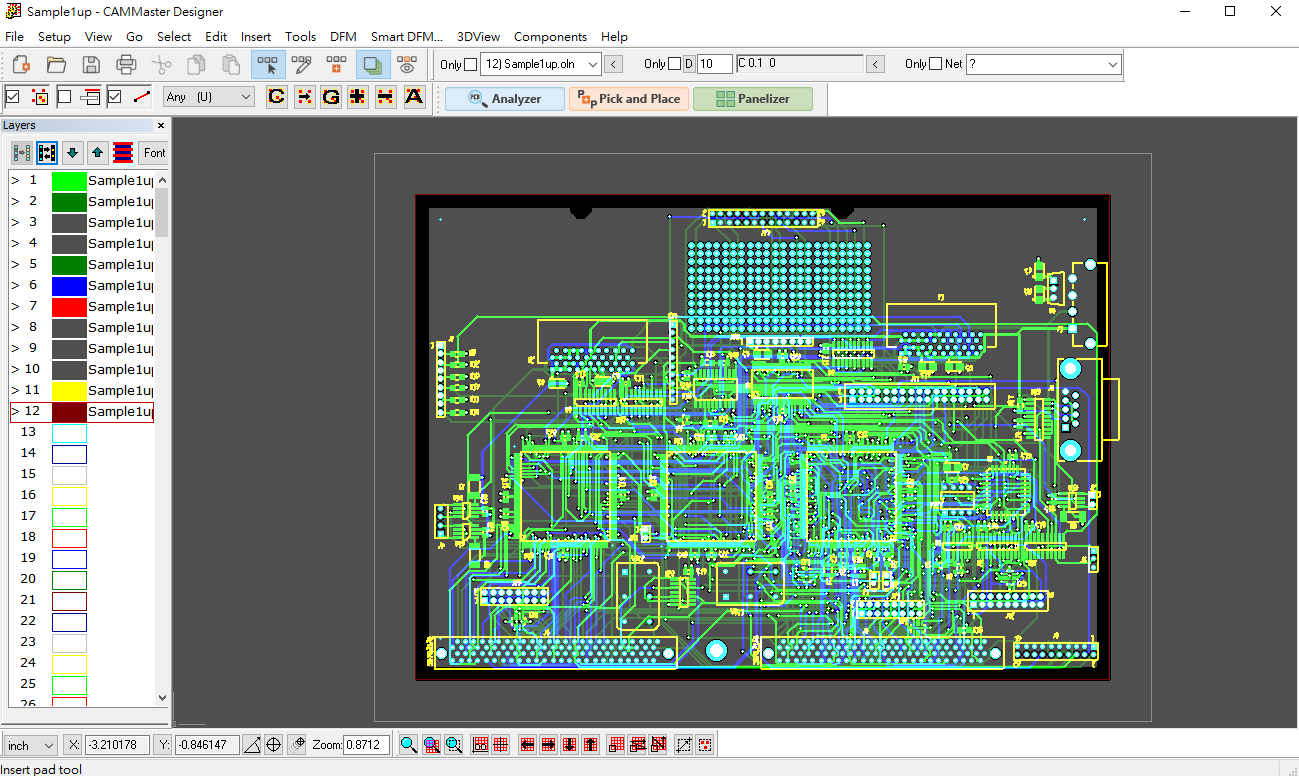Click the D code input field showing 10

coord(714,64)
